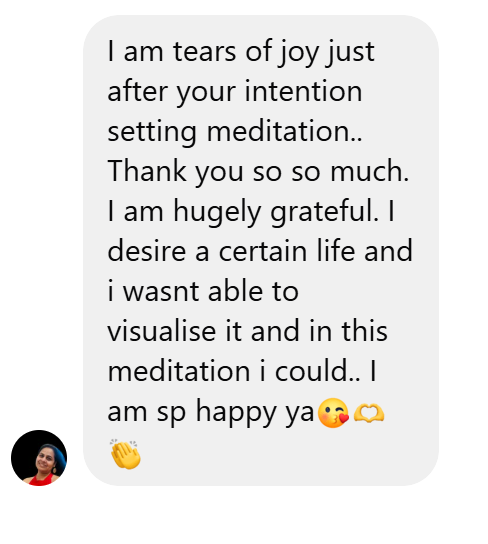Click the kissing face emoji
488x544 pixels.
[333, 413]
